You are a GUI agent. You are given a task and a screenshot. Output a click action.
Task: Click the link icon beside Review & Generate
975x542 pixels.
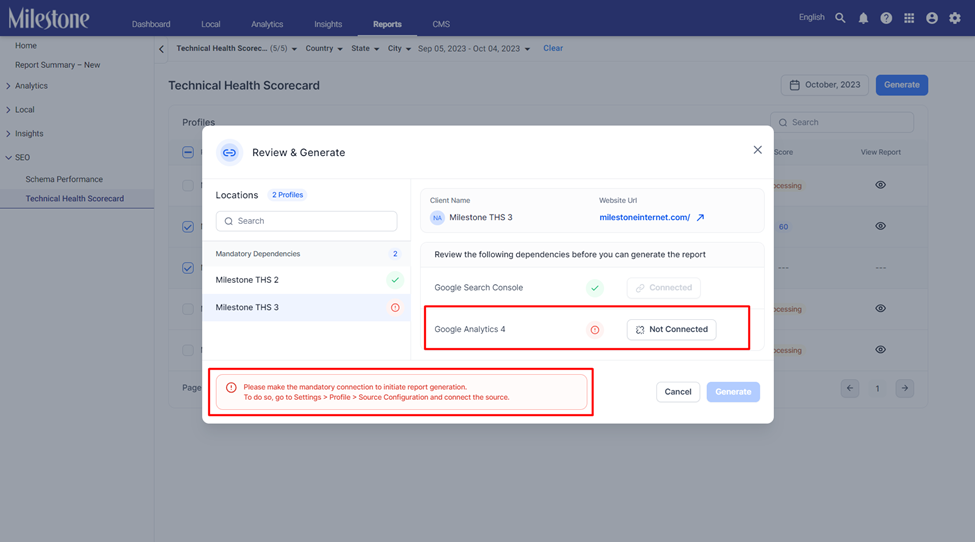(229, 152)
